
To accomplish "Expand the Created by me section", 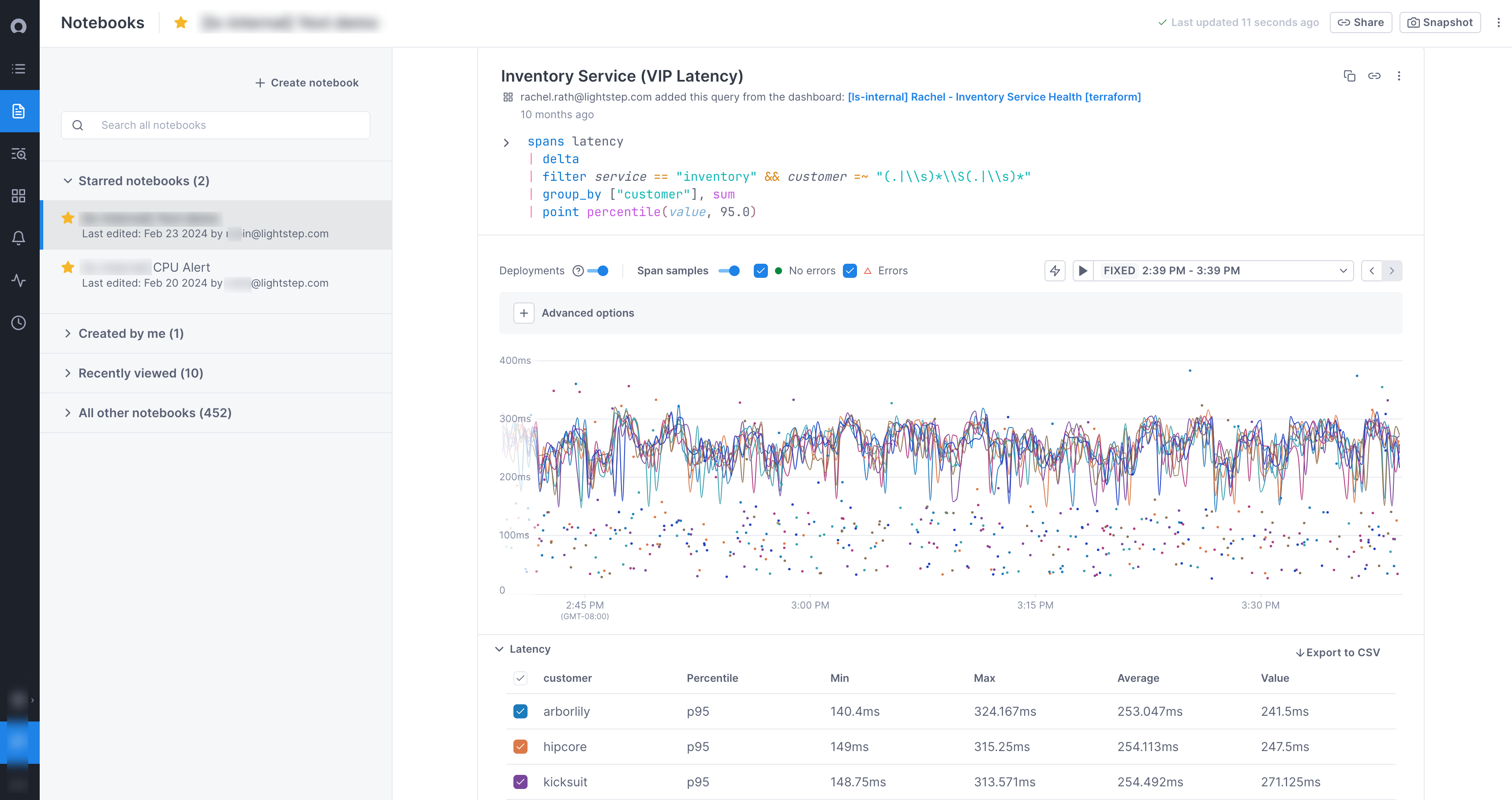I will pos(131,333).
